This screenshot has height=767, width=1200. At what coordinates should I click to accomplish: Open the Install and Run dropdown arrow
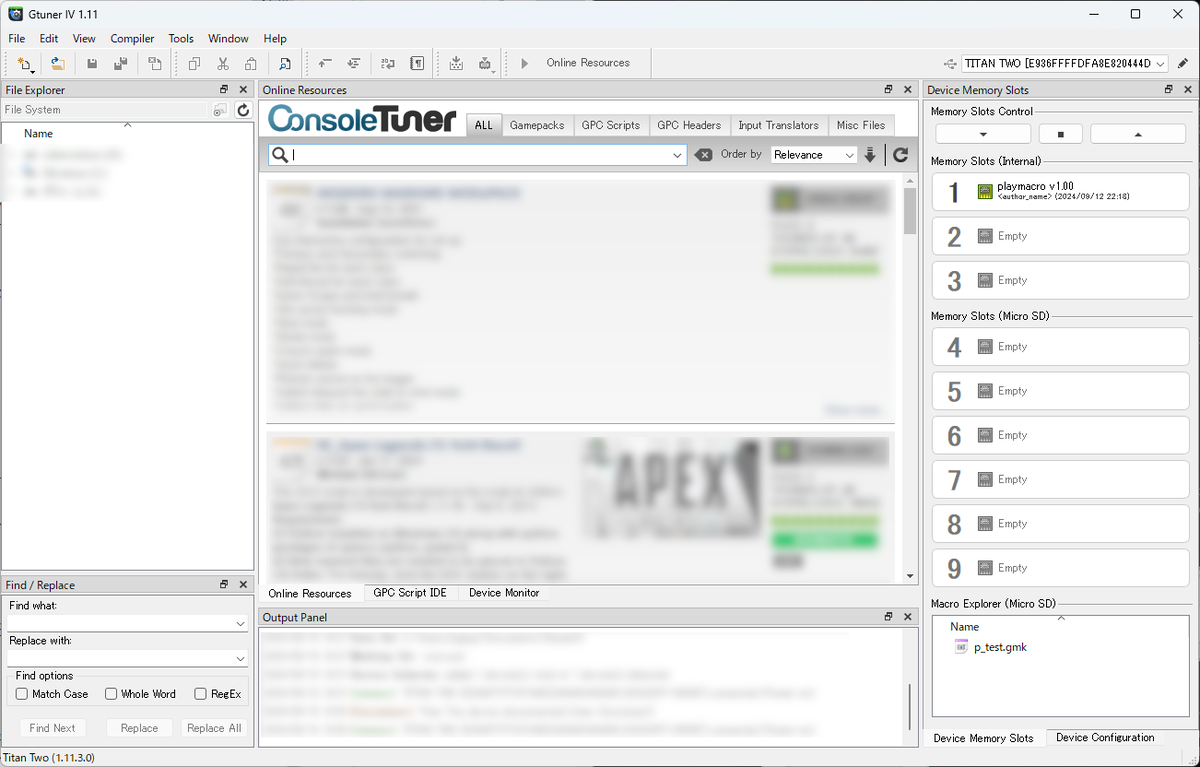point(494,70)
